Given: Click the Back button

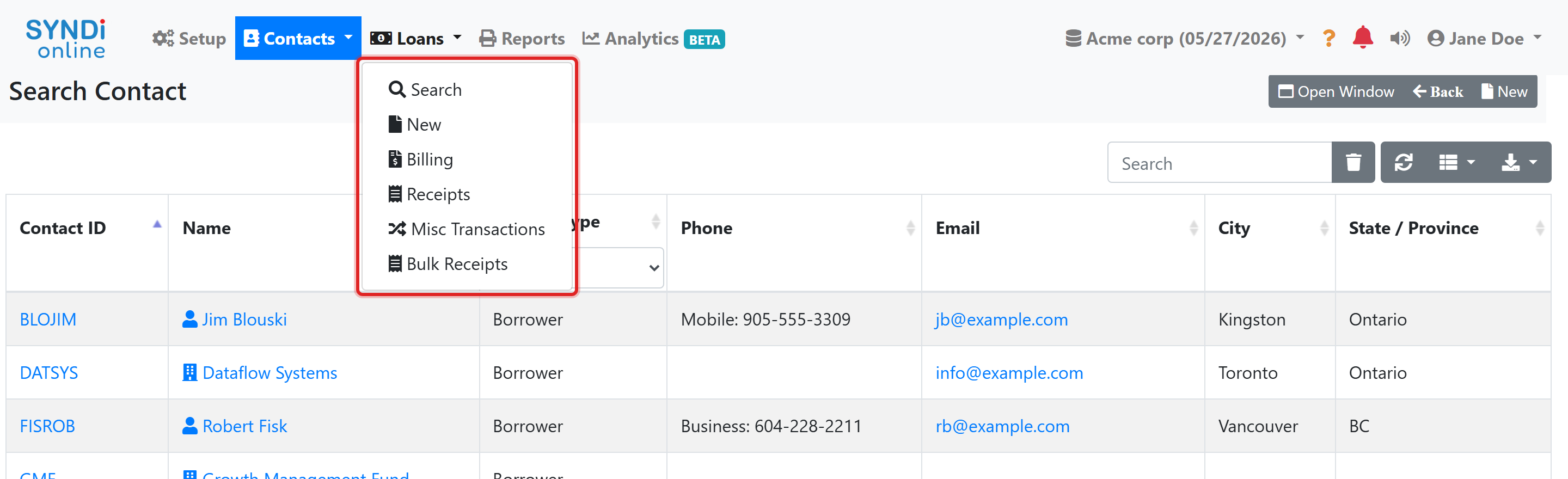Looking at the screenshot, I should pyautogui.click(x=1438, y=91).
